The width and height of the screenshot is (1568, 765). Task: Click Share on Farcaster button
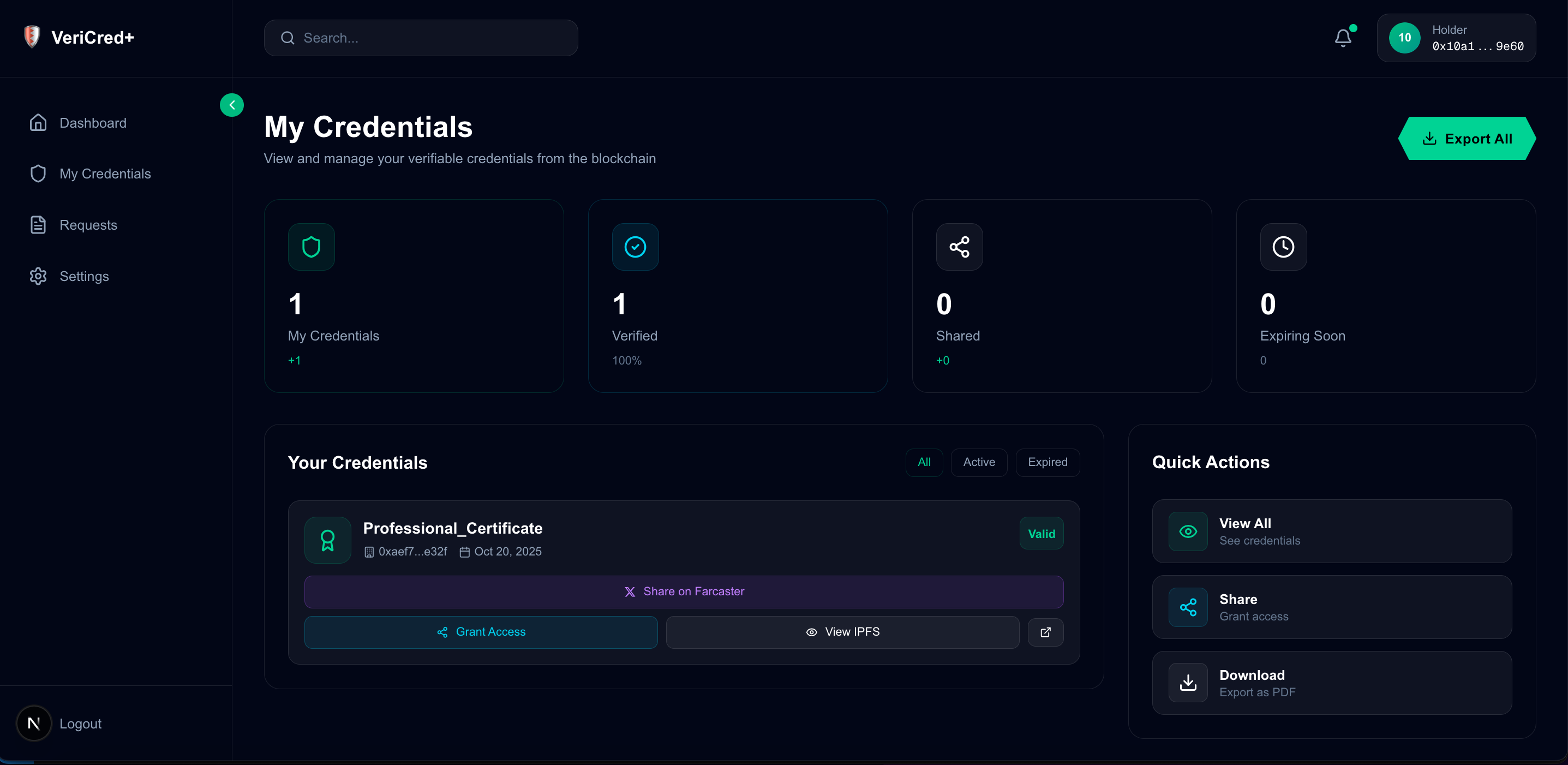[x=684, y=591]
